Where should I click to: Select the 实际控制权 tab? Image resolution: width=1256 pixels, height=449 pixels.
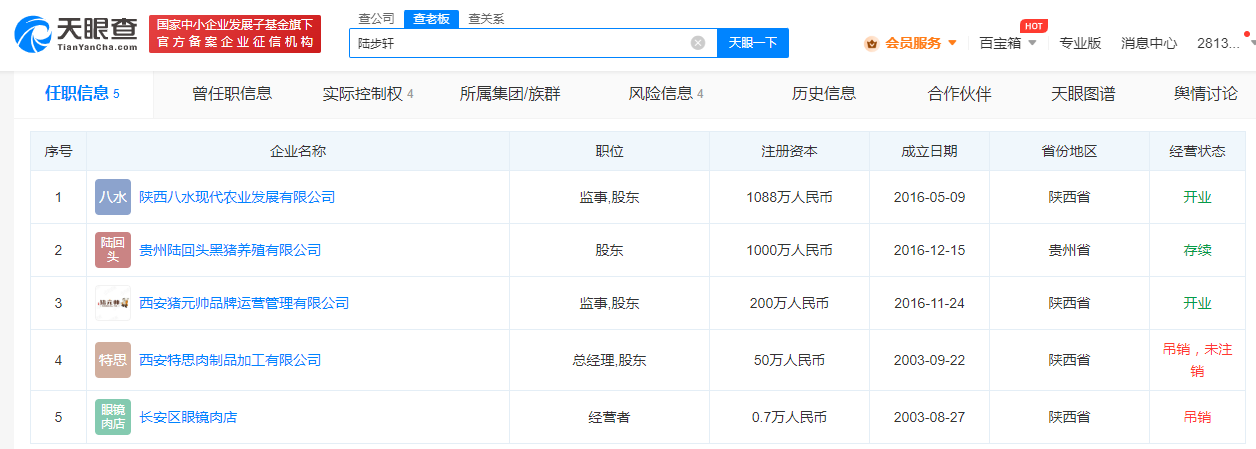point(368,94)
